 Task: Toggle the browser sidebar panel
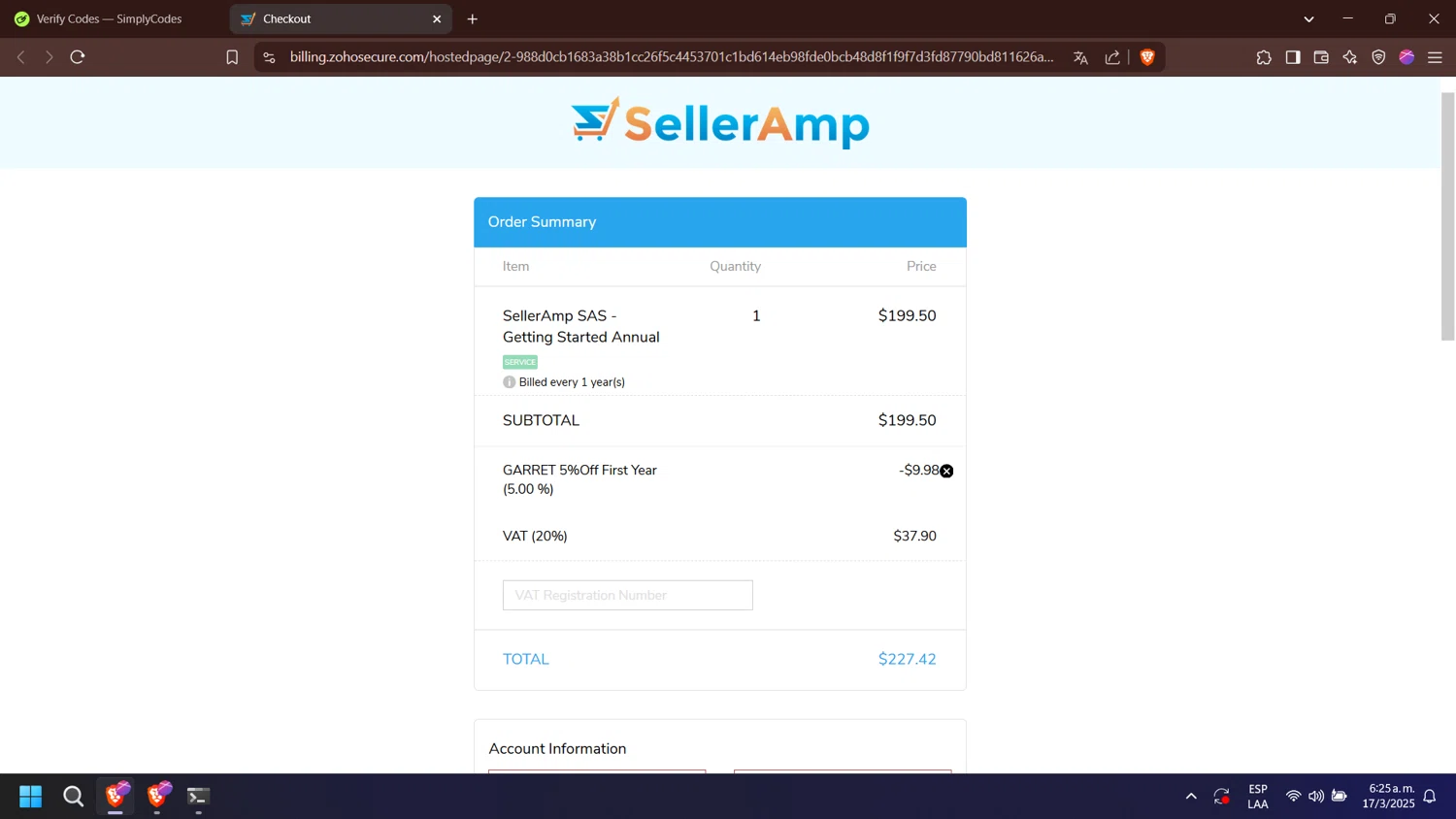(x=1293, y=57)
